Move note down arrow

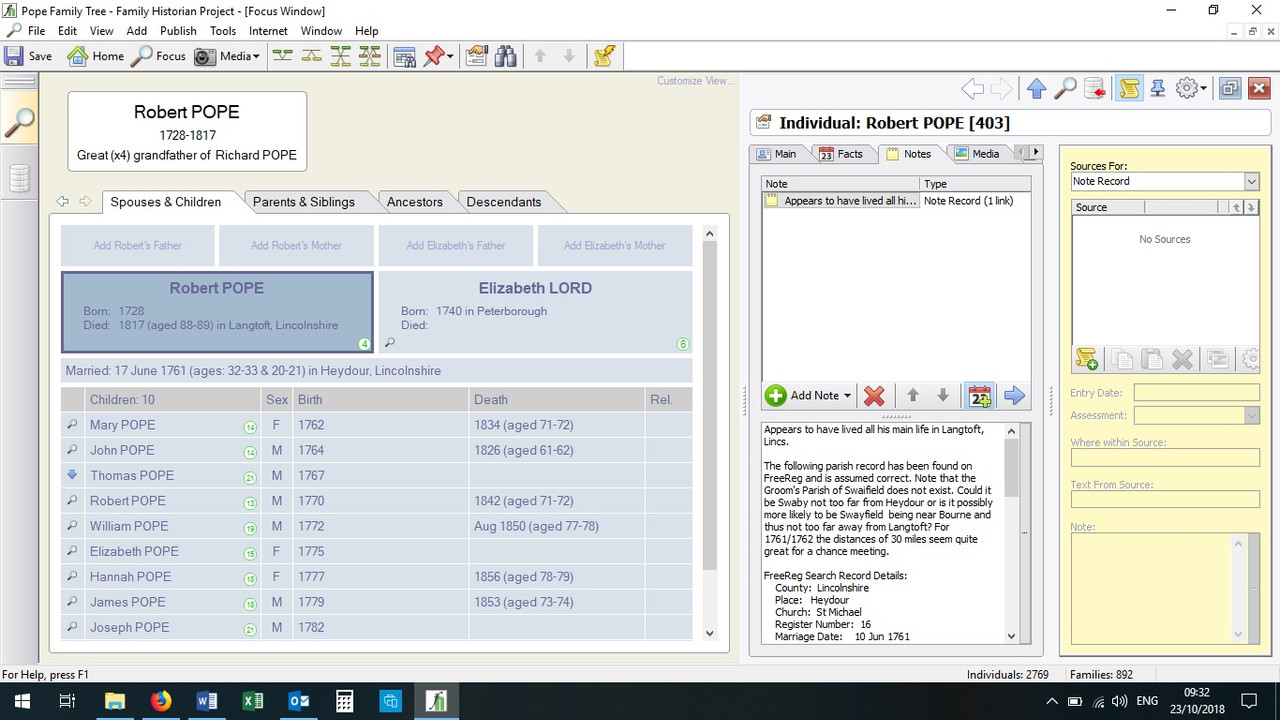tap(942, 395)
